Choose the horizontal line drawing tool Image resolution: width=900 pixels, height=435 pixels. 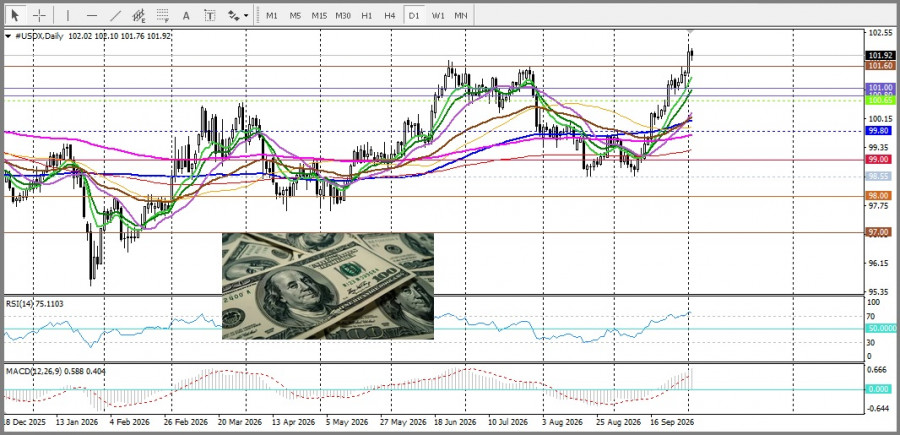pos(91,15)
